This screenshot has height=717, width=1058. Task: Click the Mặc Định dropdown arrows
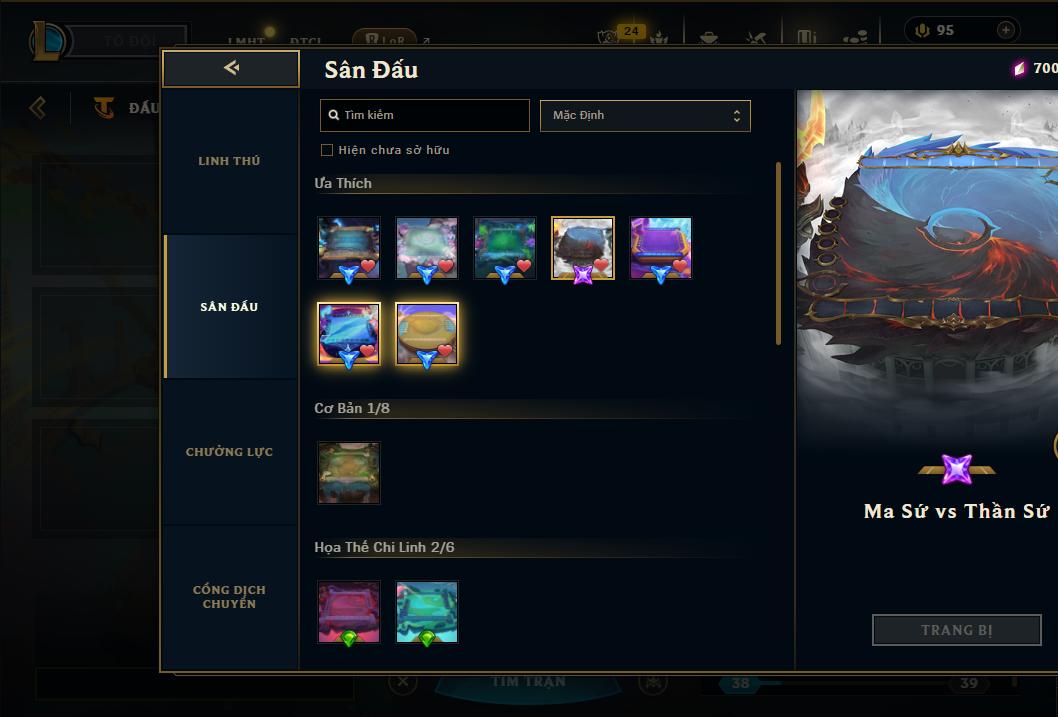tap(737, 115)
